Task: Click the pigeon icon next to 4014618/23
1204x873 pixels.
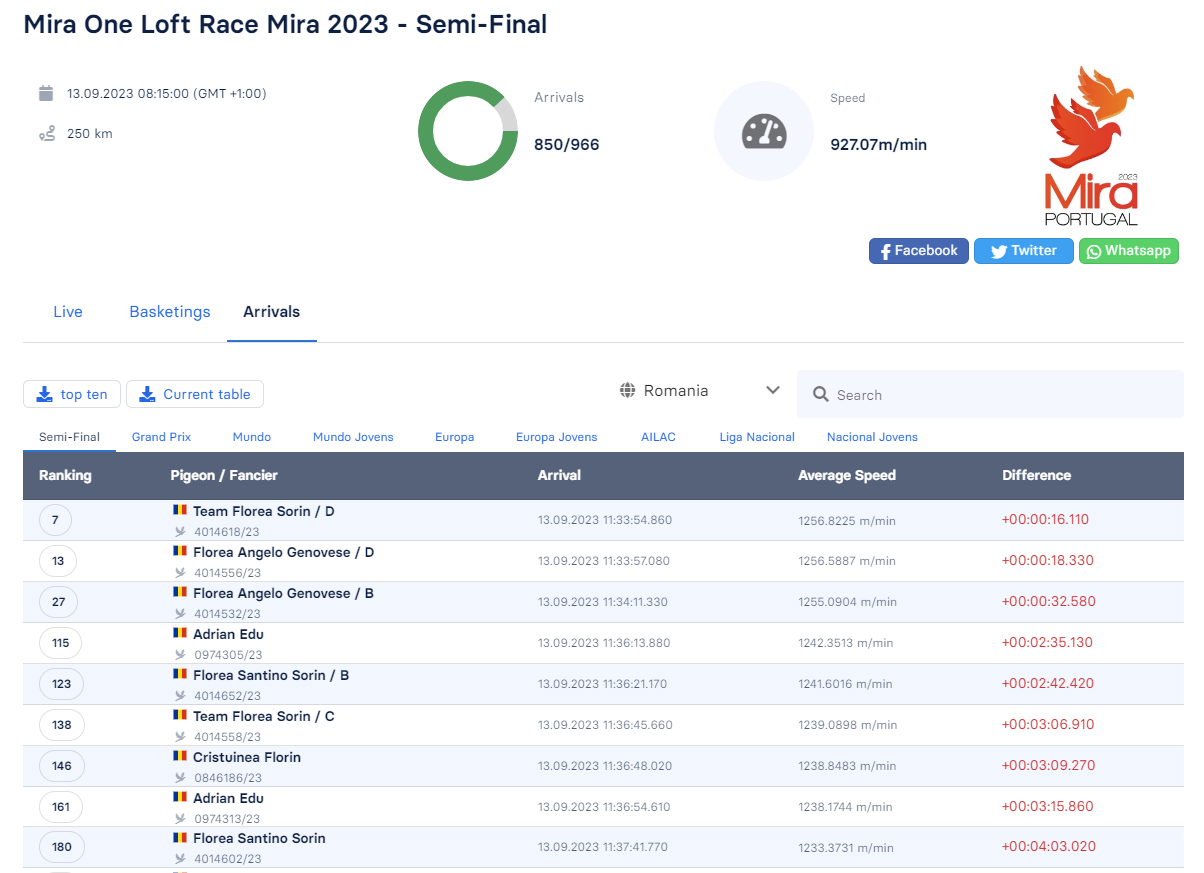Action: [180, 532]
